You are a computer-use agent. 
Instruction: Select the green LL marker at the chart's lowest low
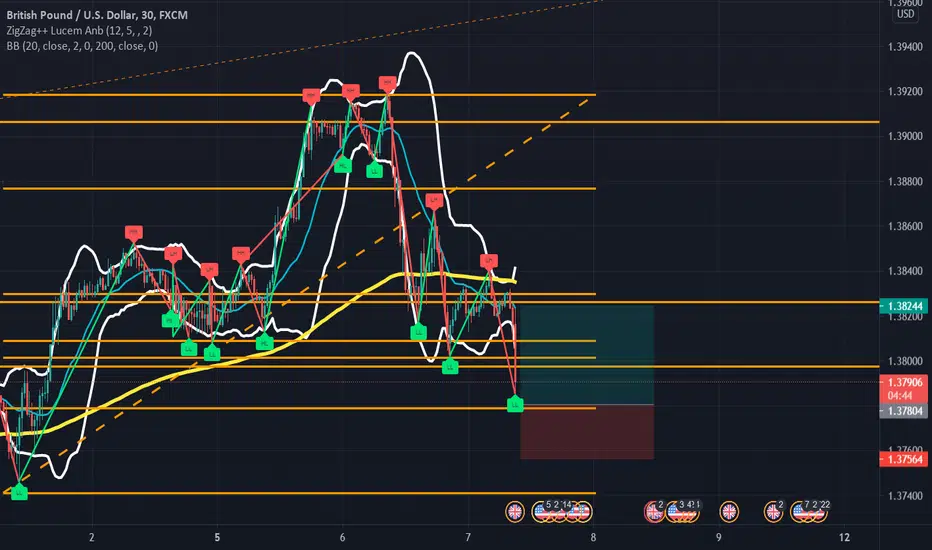click(x=19, y=492)
